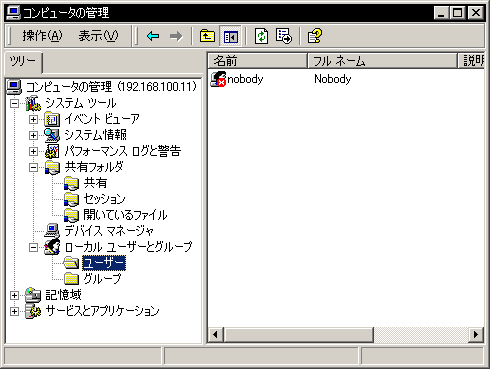Select the 記憶域 label
490x369 pixels.
[x=63, y=295]
